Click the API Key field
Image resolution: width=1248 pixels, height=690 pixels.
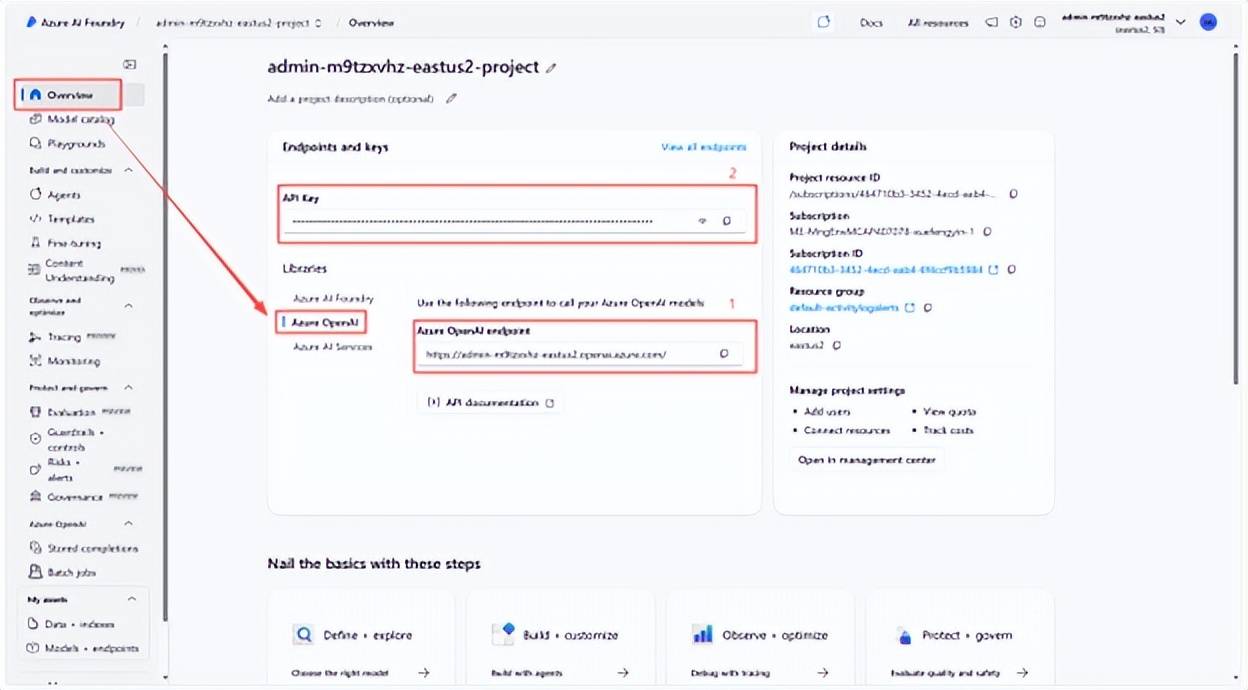[515, 222]
